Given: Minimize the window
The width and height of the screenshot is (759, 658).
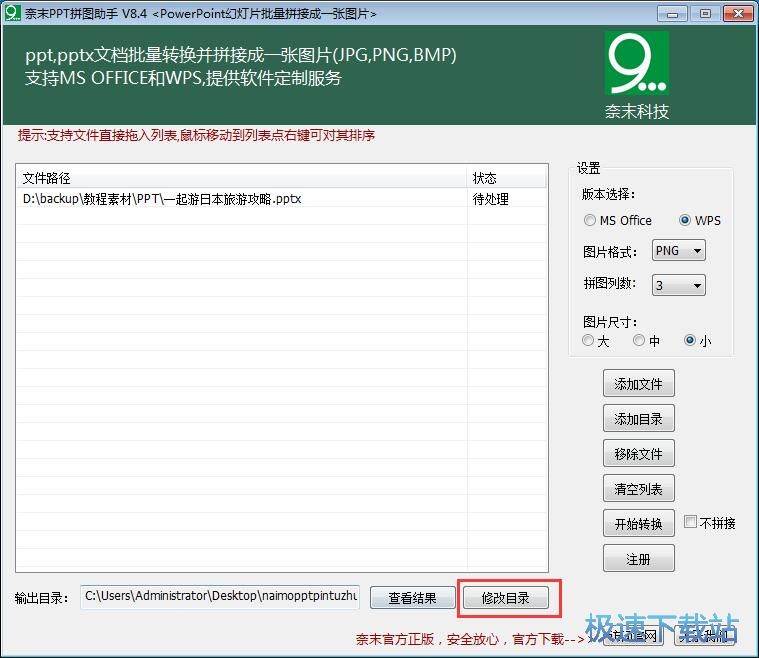Looking at the screenshot, I should pyautogui.click(x=672, y=14).
